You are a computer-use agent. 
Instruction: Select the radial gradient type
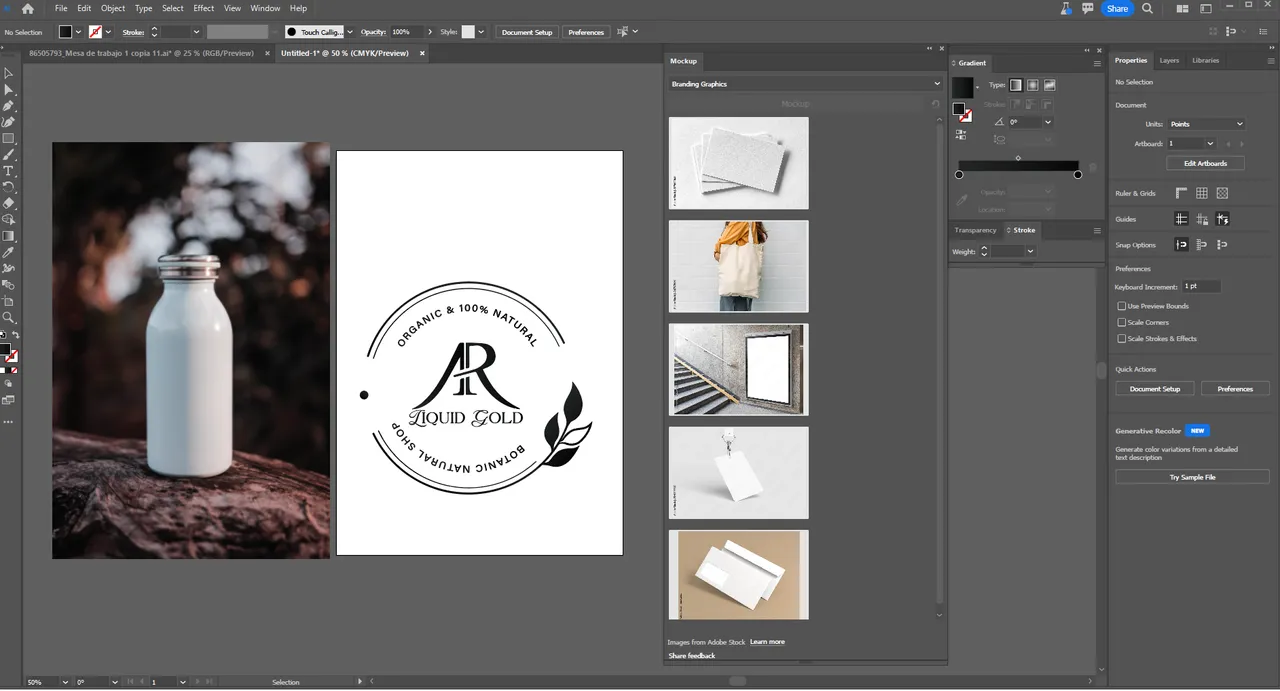point(1033,85)
